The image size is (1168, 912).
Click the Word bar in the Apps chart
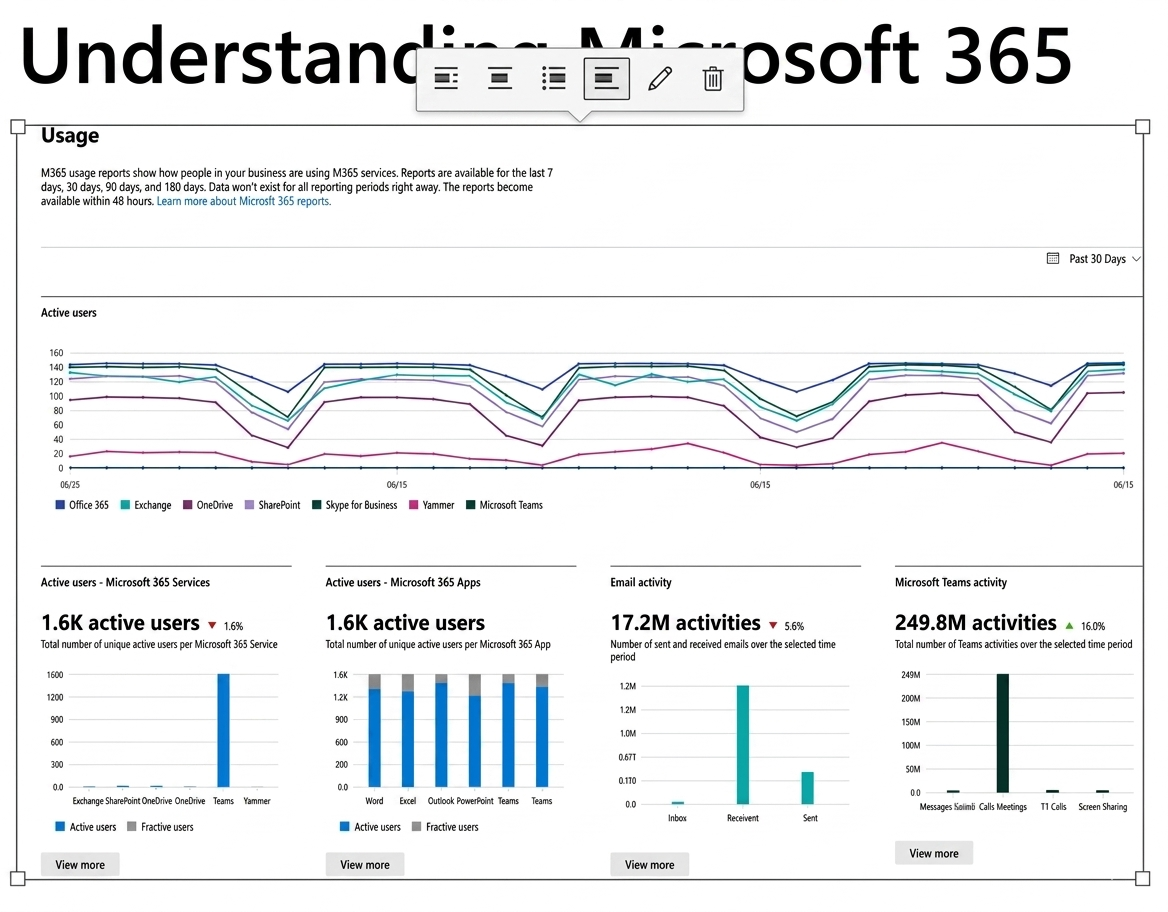(x=375, y=730)
